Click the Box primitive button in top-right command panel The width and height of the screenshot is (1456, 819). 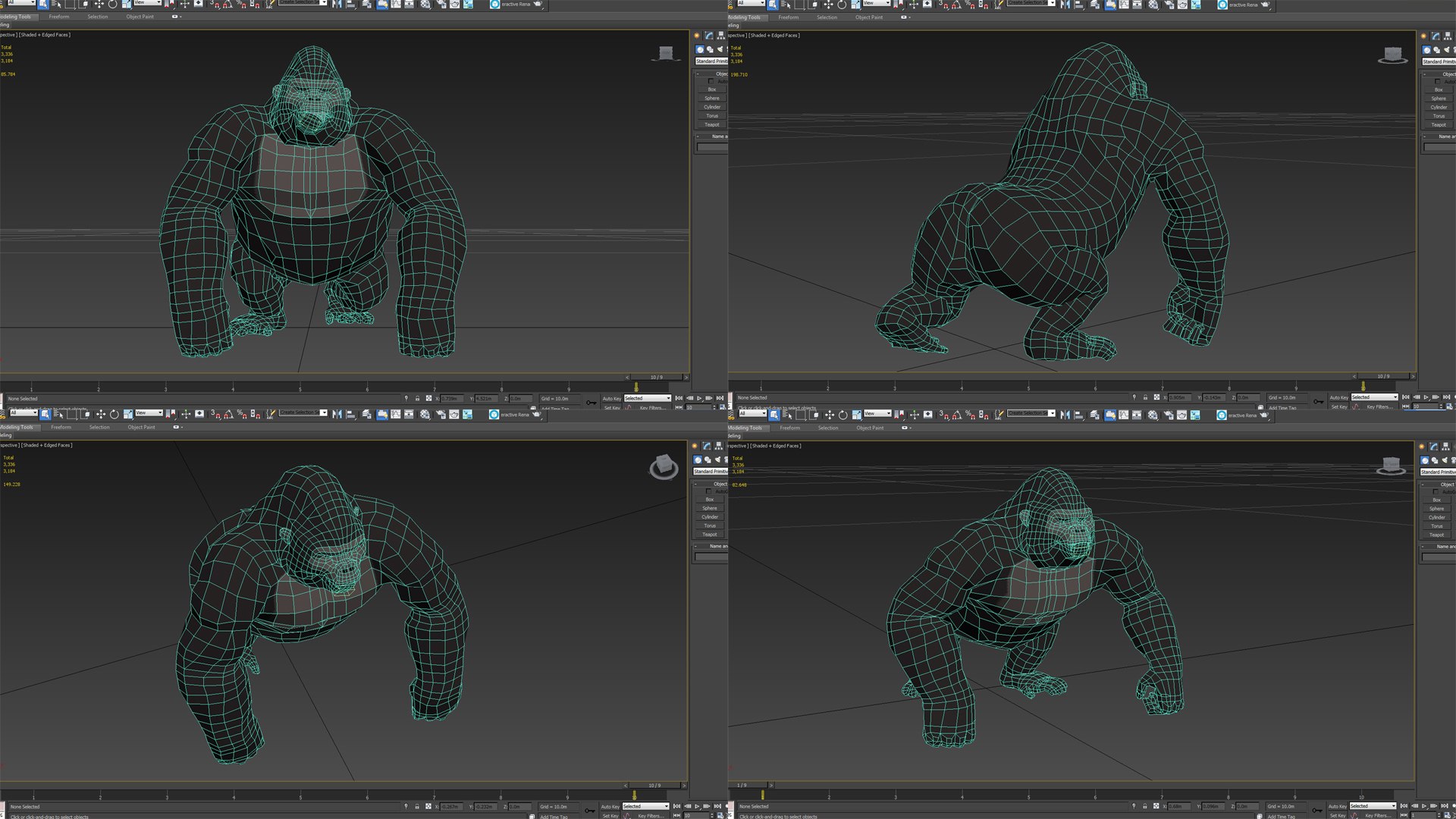[1438, 89]
